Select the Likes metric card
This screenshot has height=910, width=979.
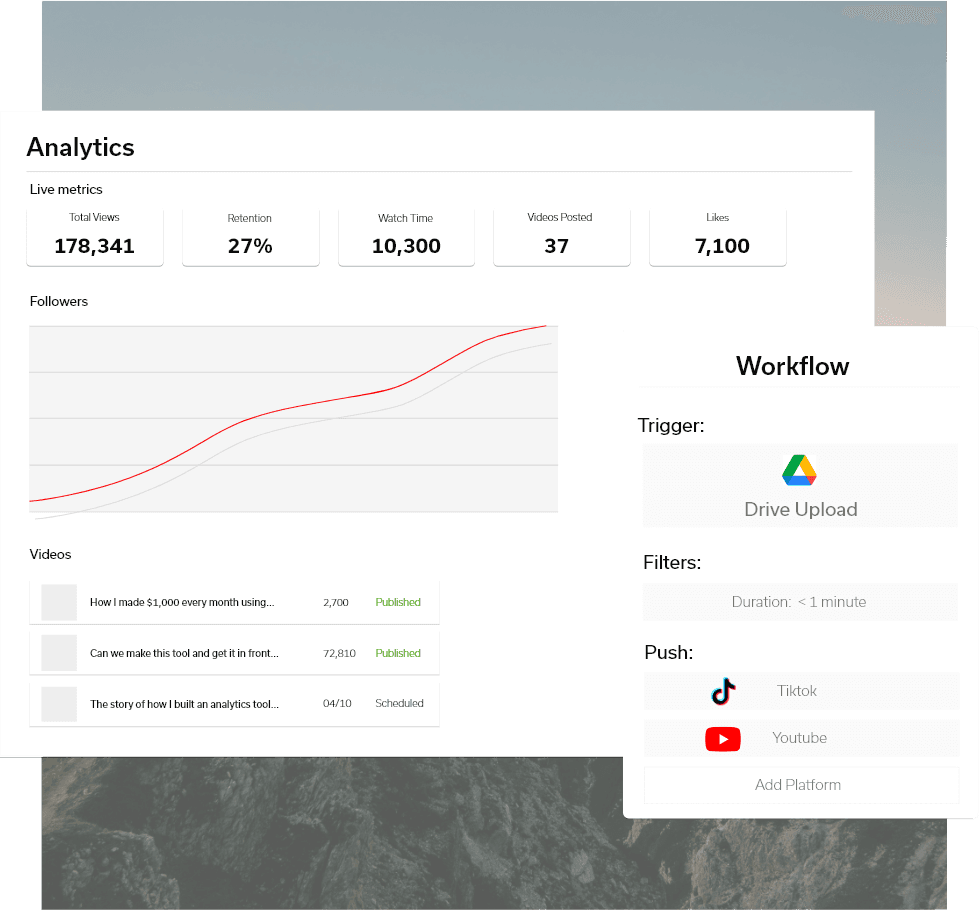(718, 236)
